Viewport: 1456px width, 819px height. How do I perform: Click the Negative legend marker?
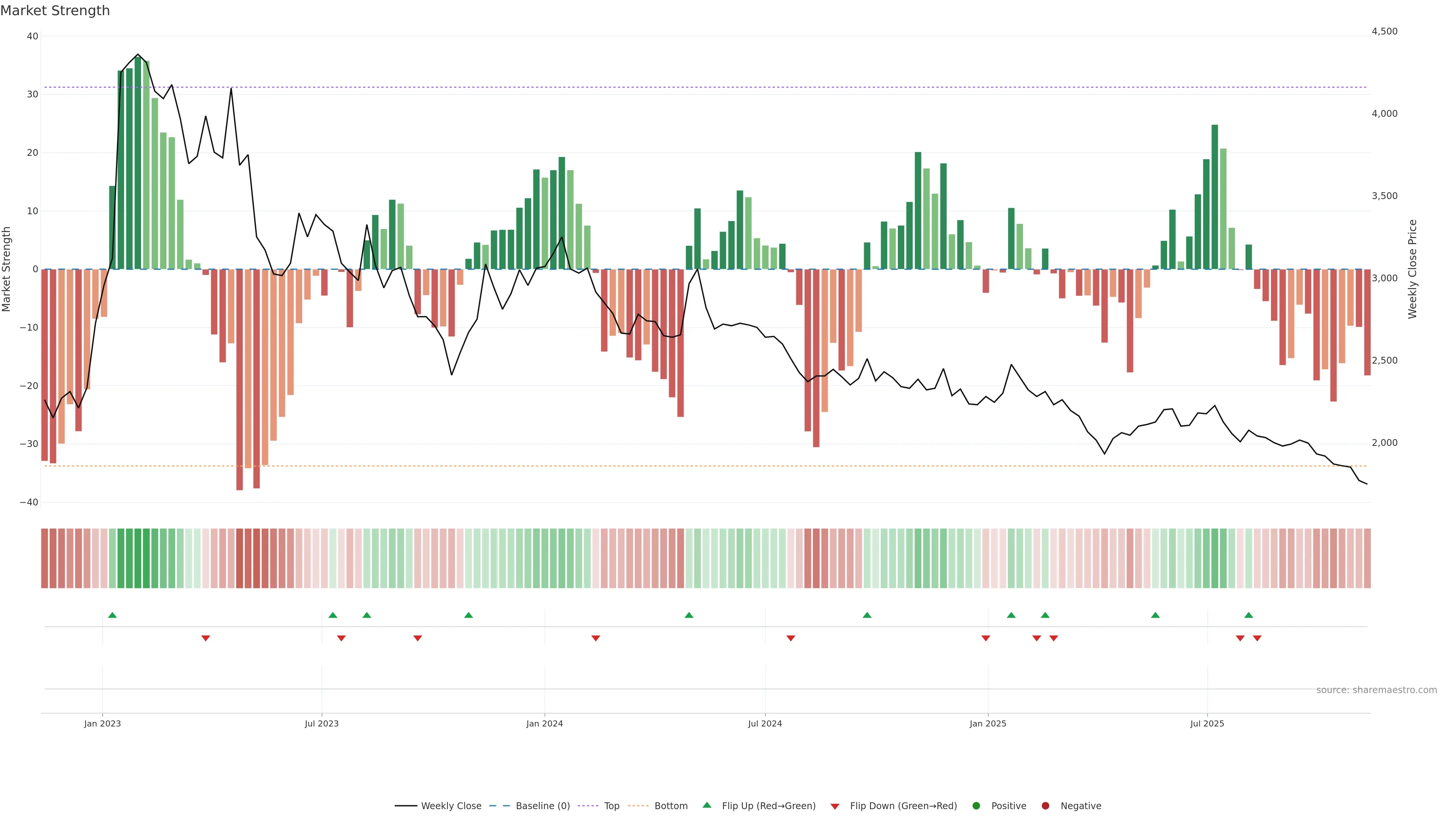click(x=1045, y=806)
